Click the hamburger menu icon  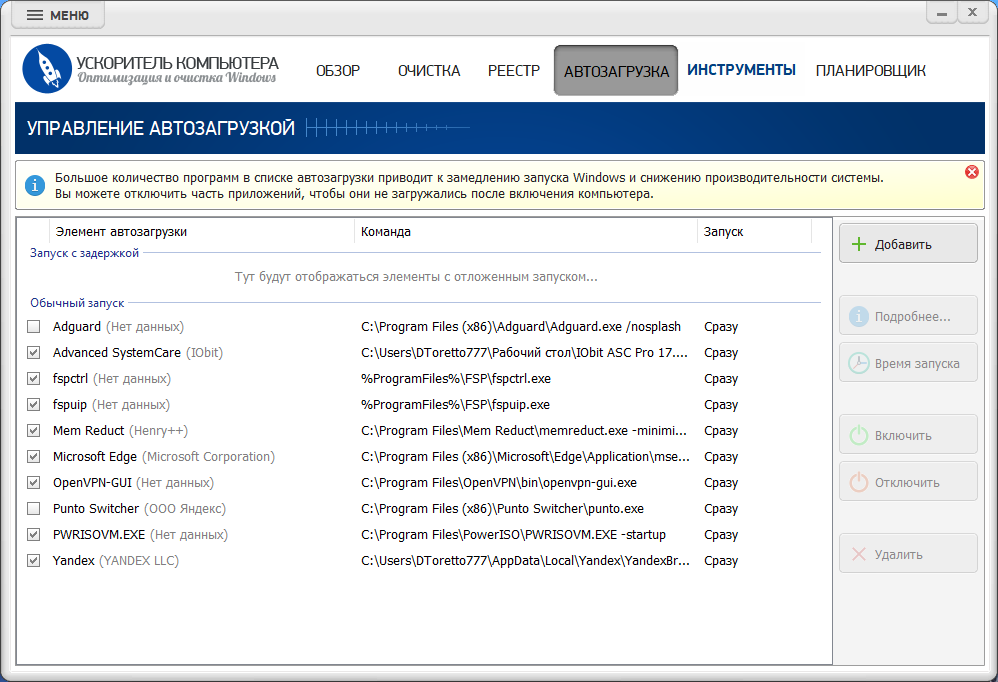point(35,15)
